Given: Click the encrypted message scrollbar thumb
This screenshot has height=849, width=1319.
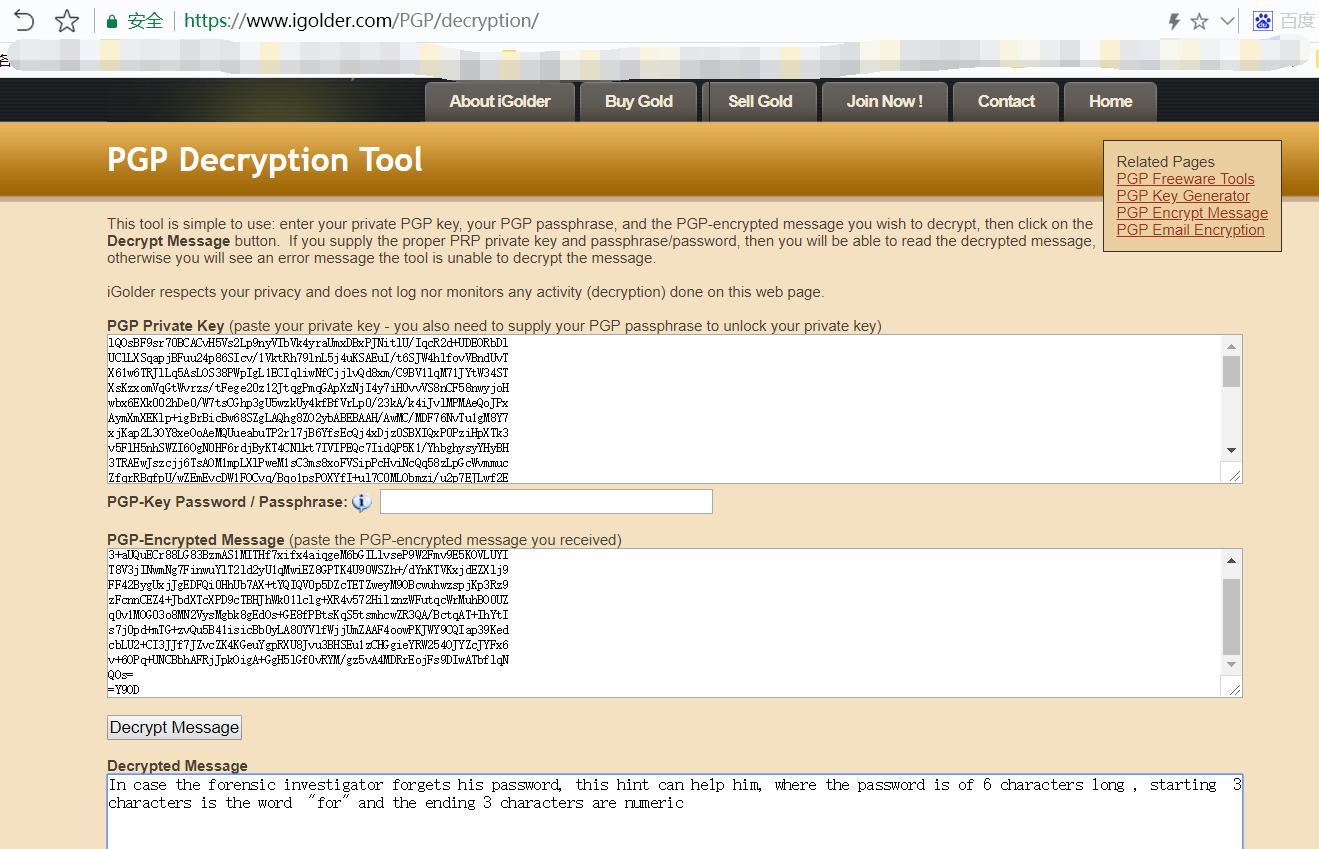Looking at the screenshot, I should point(1231,616).
